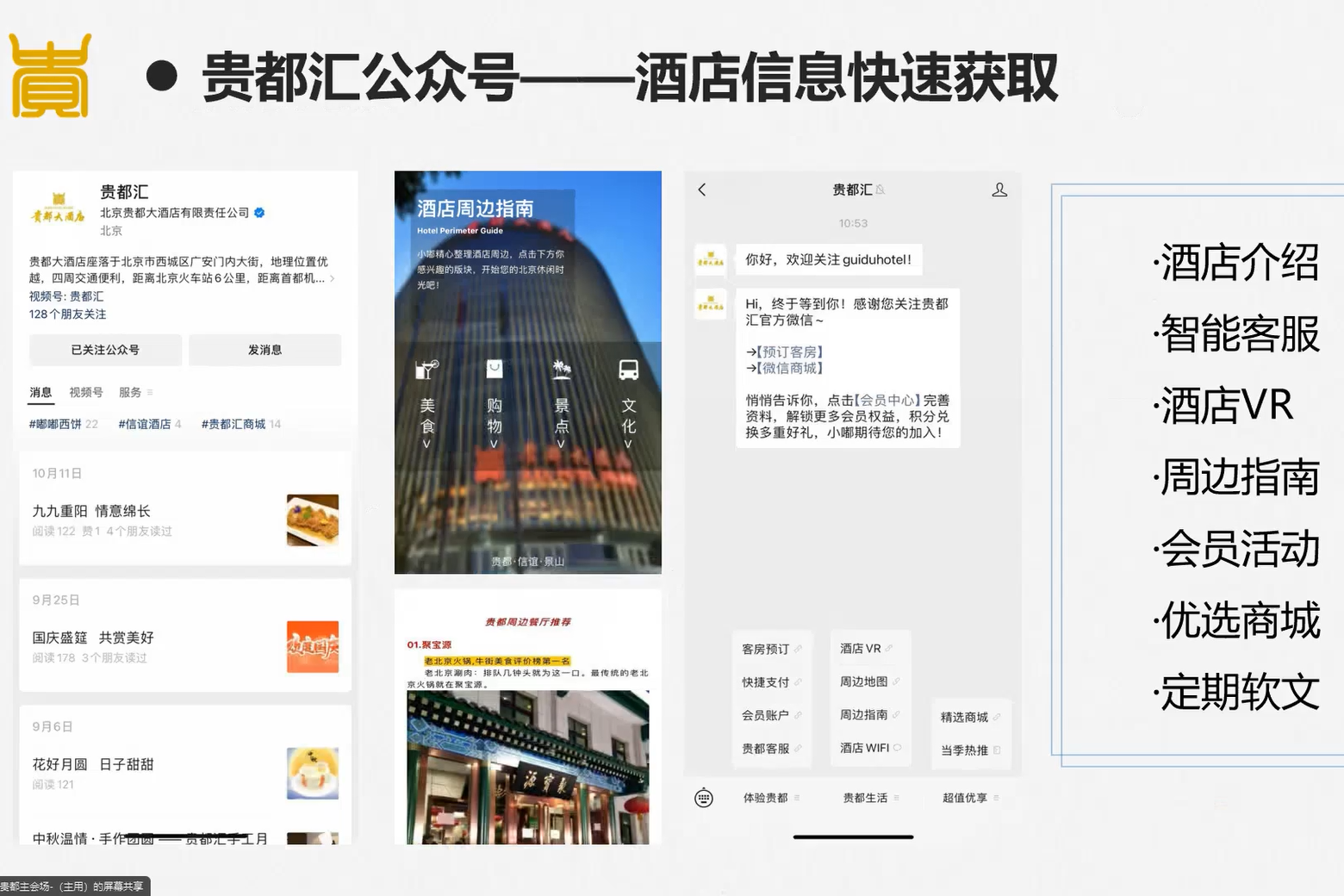Tap the 购物 shopping bag icon
The image size is (1344, 896).
495,370
